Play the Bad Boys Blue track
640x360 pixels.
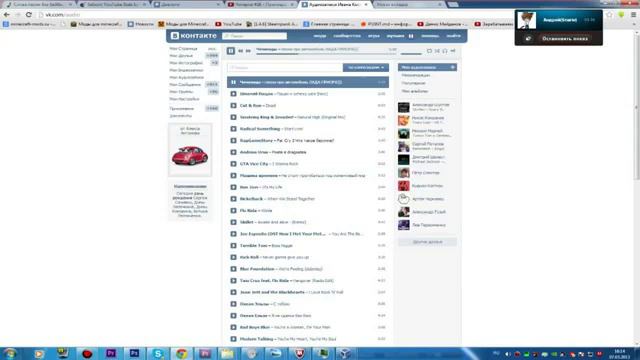233,327
